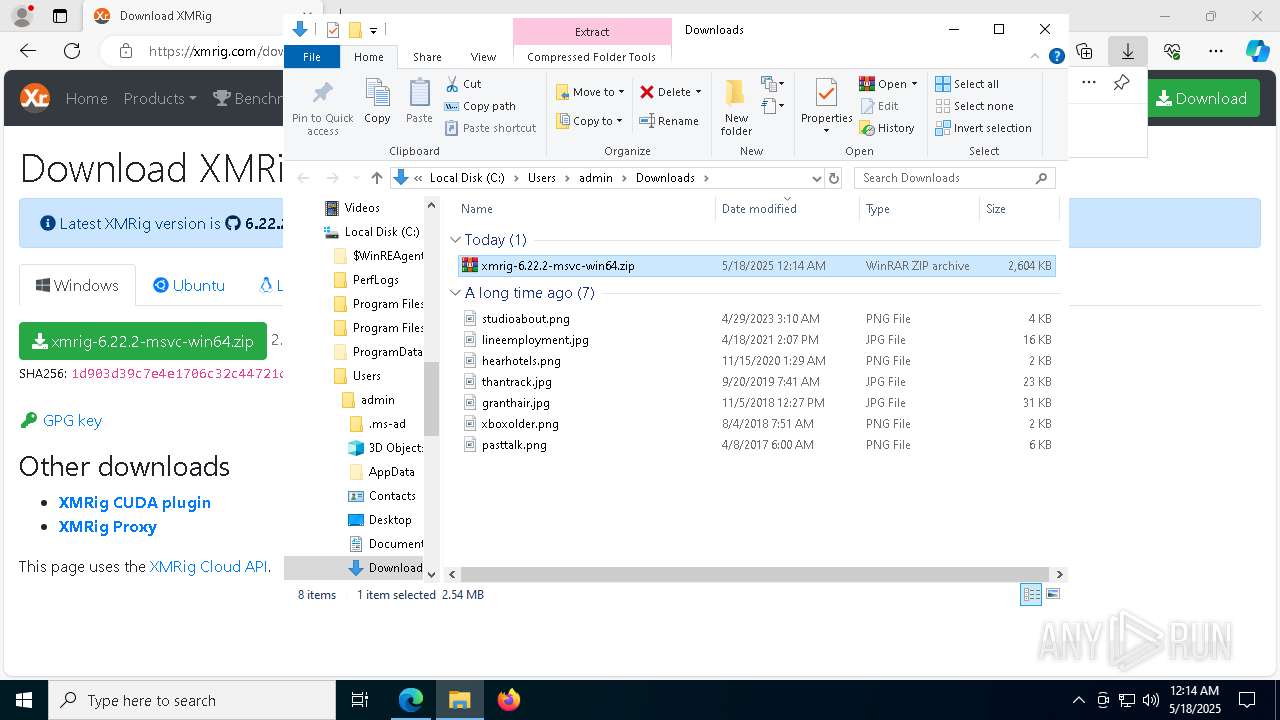Click the Cut scissors item
The image size is (1280, 720).
click(x=463, y=84)
